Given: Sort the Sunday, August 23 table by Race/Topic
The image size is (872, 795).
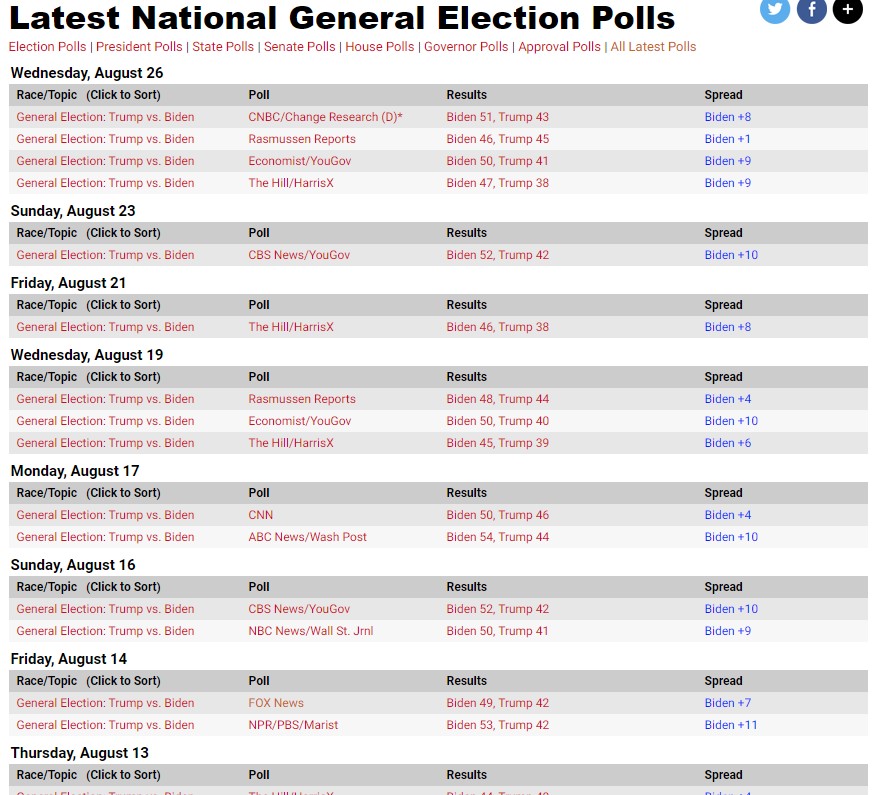Looking at the screenshot, I should tap(88, 233).
